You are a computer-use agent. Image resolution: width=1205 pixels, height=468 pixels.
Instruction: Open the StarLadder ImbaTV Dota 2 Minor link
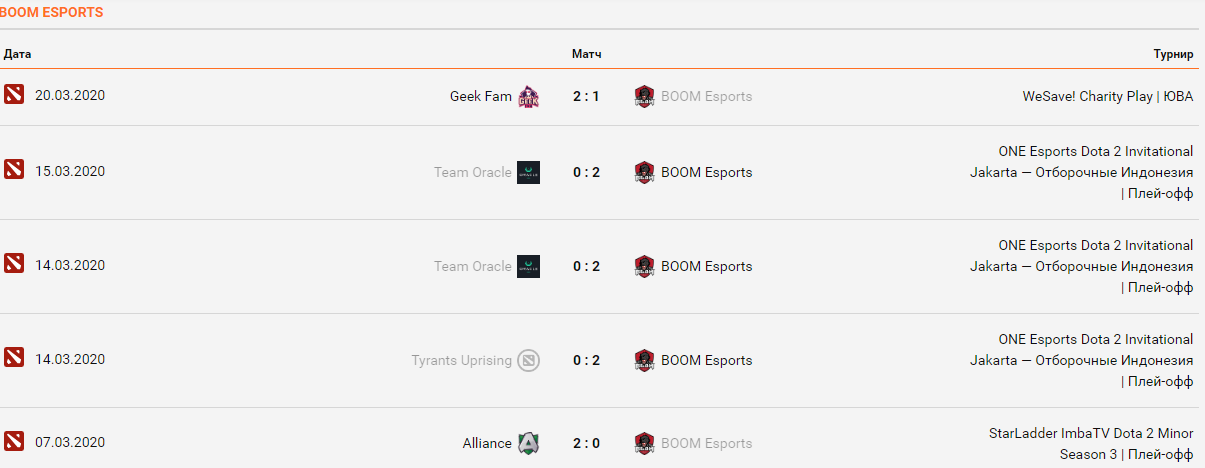point(1091,433)
